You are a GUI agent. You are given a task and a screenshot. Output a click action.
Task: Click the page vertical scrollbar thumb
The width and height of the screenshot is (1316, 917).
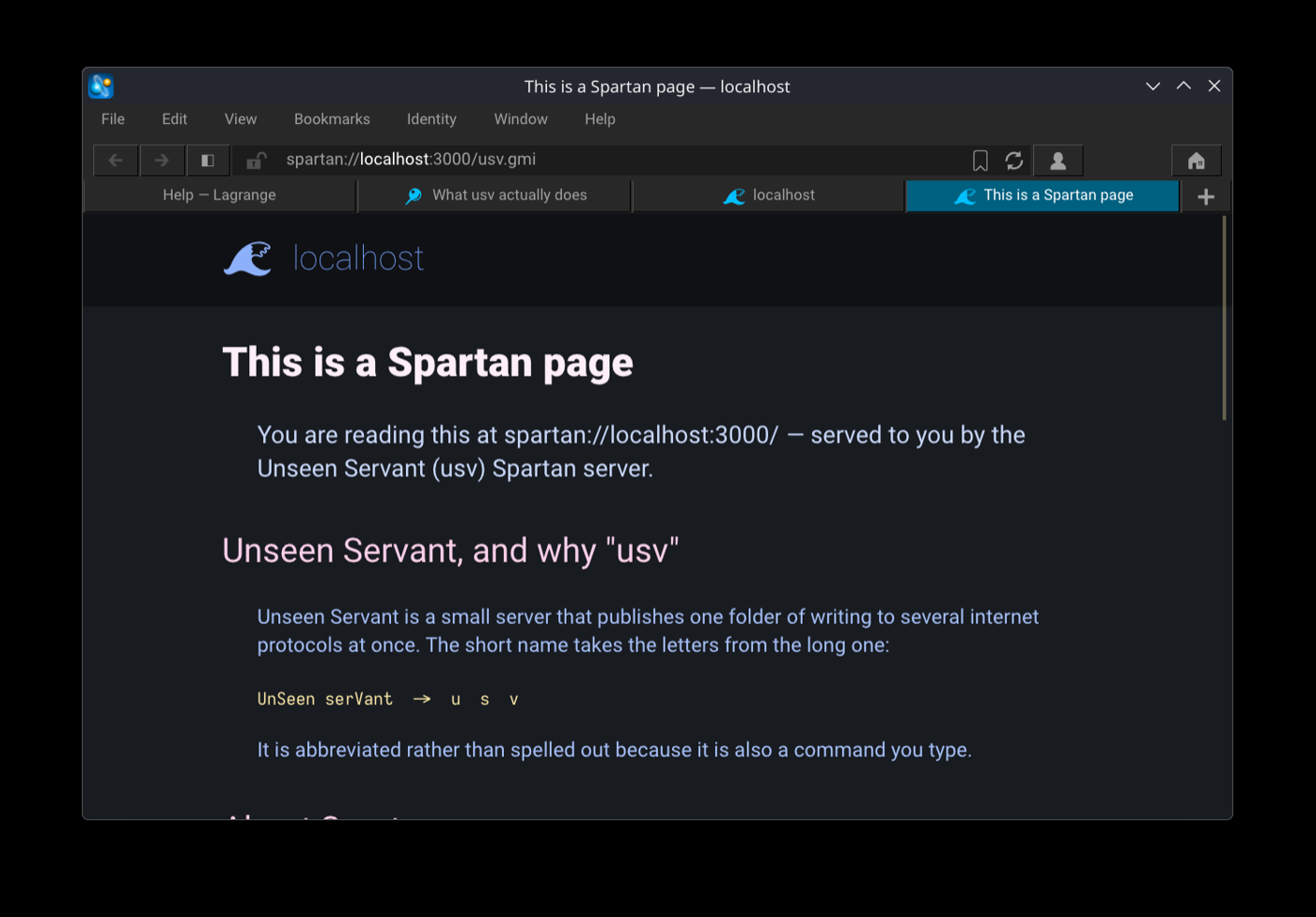tap(1224, 318)
